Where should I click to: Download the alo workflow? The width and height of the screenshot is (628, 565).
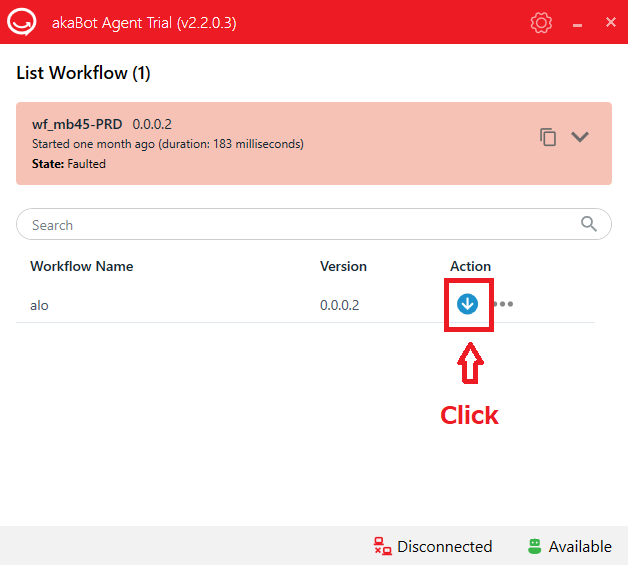point(467,304)
